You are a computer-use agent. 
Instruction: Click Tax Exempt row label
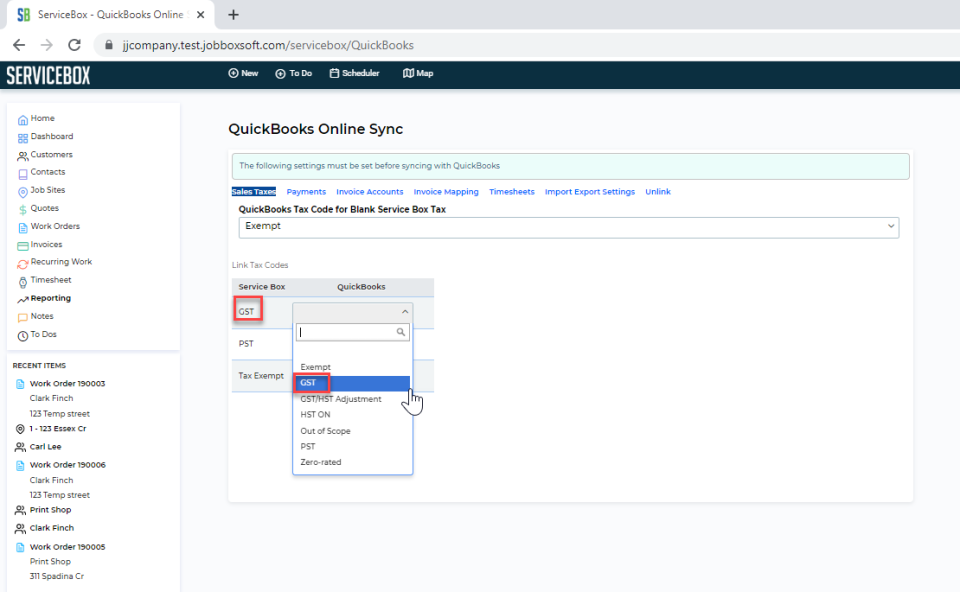[261, 375]
